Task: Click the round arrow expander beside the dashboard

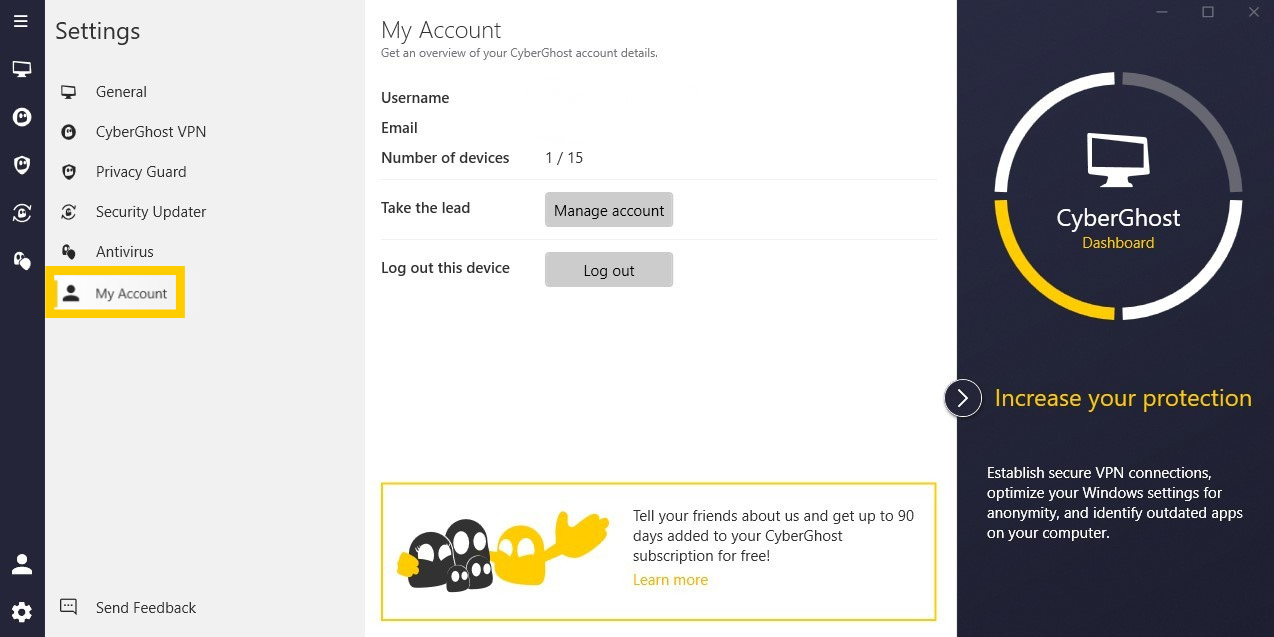Action: point(963,398)
